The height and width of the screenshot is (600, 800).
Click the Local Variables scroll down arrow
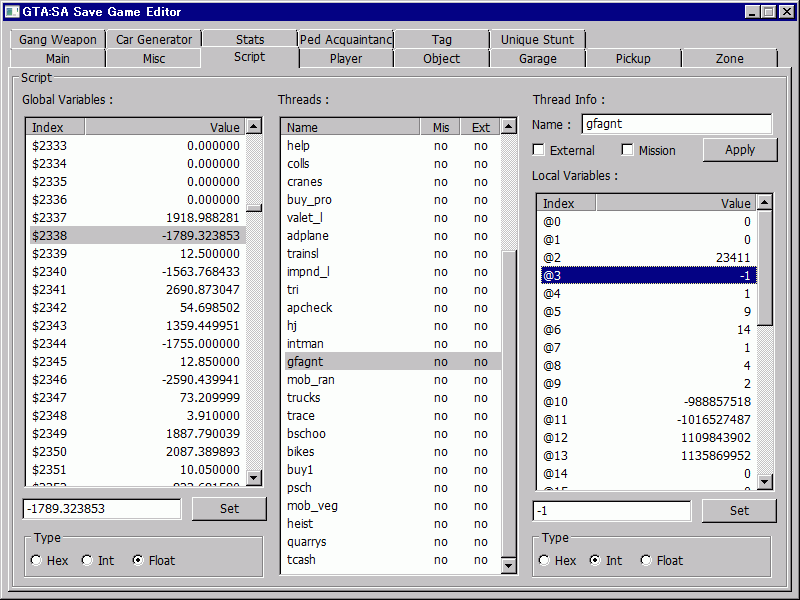[x=764, y=482]
